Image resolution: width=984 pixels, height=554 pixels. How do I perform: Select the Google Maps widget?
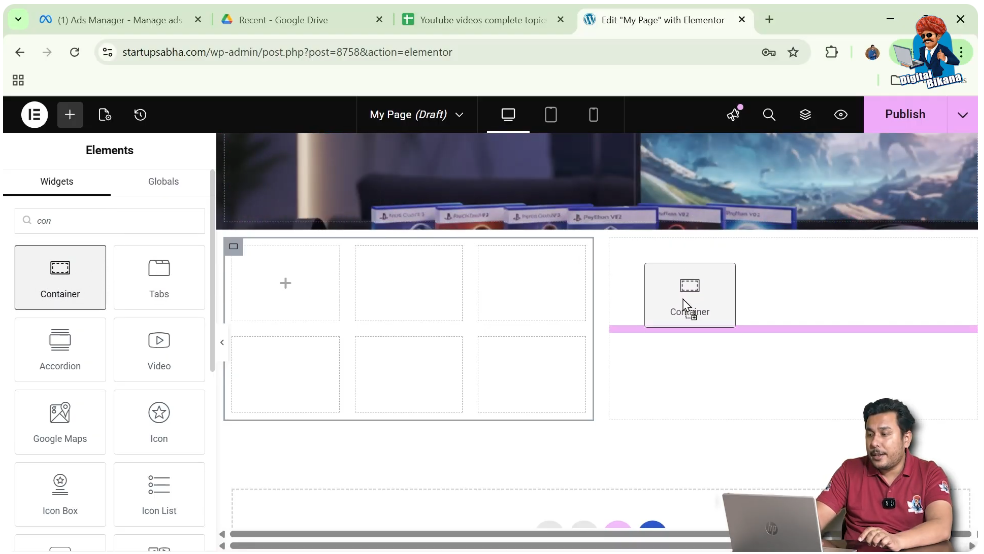(60, 422)
